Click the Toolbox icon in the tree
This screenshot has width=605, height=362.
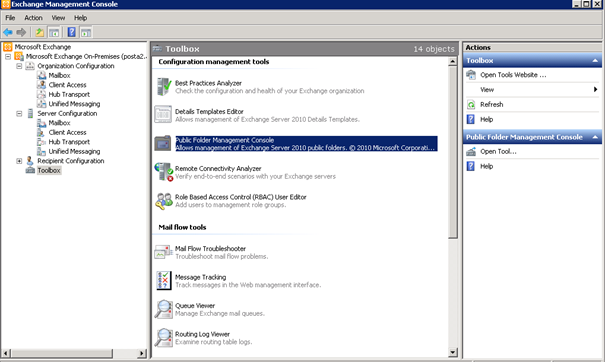click(30, 170)
